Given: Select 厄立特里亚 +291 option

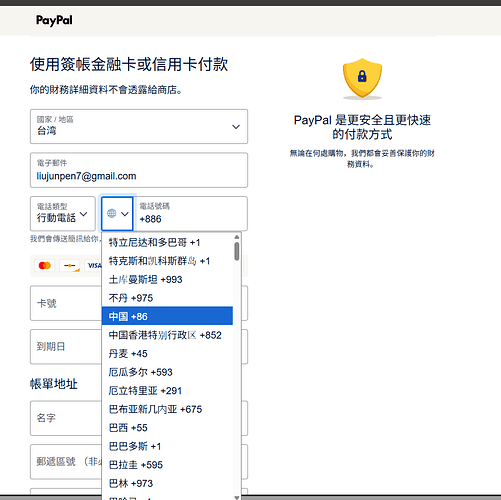Looking at the screenshot, I should 167,390.
